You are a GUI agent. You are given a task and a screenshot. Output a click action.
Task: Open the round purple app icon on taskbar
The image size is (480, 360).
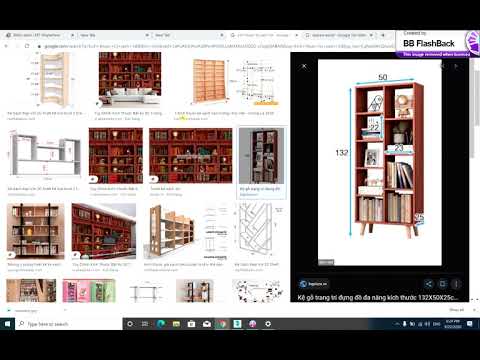pyautogui.click(x=253, y=324)
